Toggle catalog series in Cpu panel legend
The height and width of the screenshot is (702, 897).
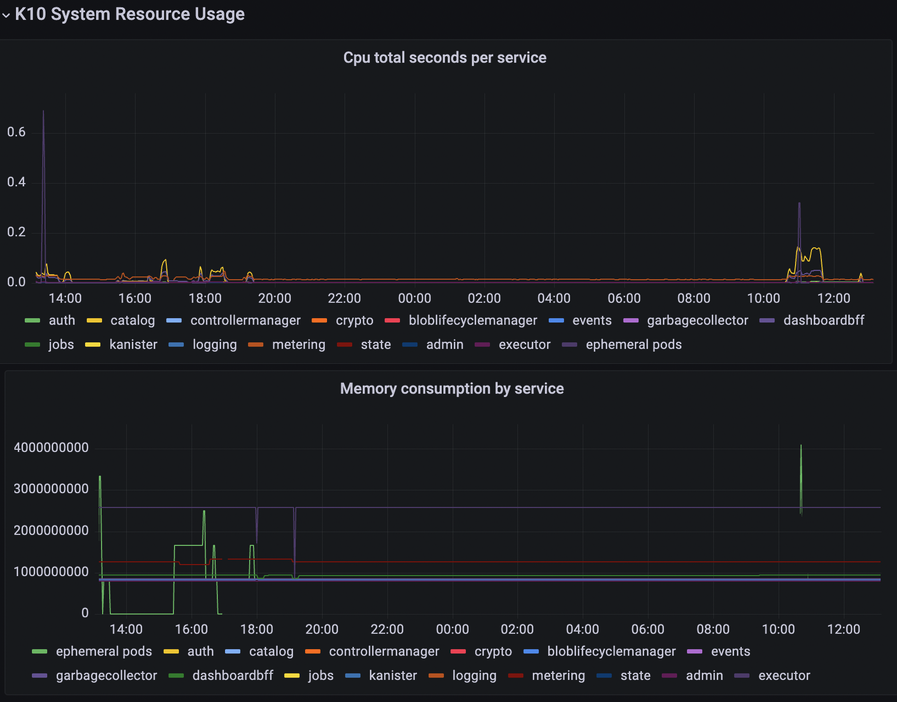[133, 320]
